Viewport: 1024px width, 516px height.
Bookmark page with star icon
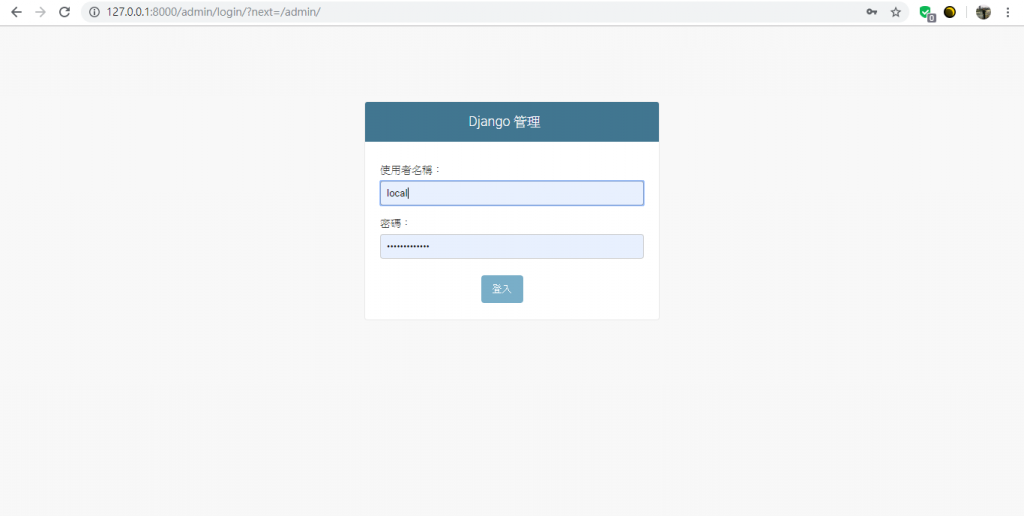[x=895, y=12]
